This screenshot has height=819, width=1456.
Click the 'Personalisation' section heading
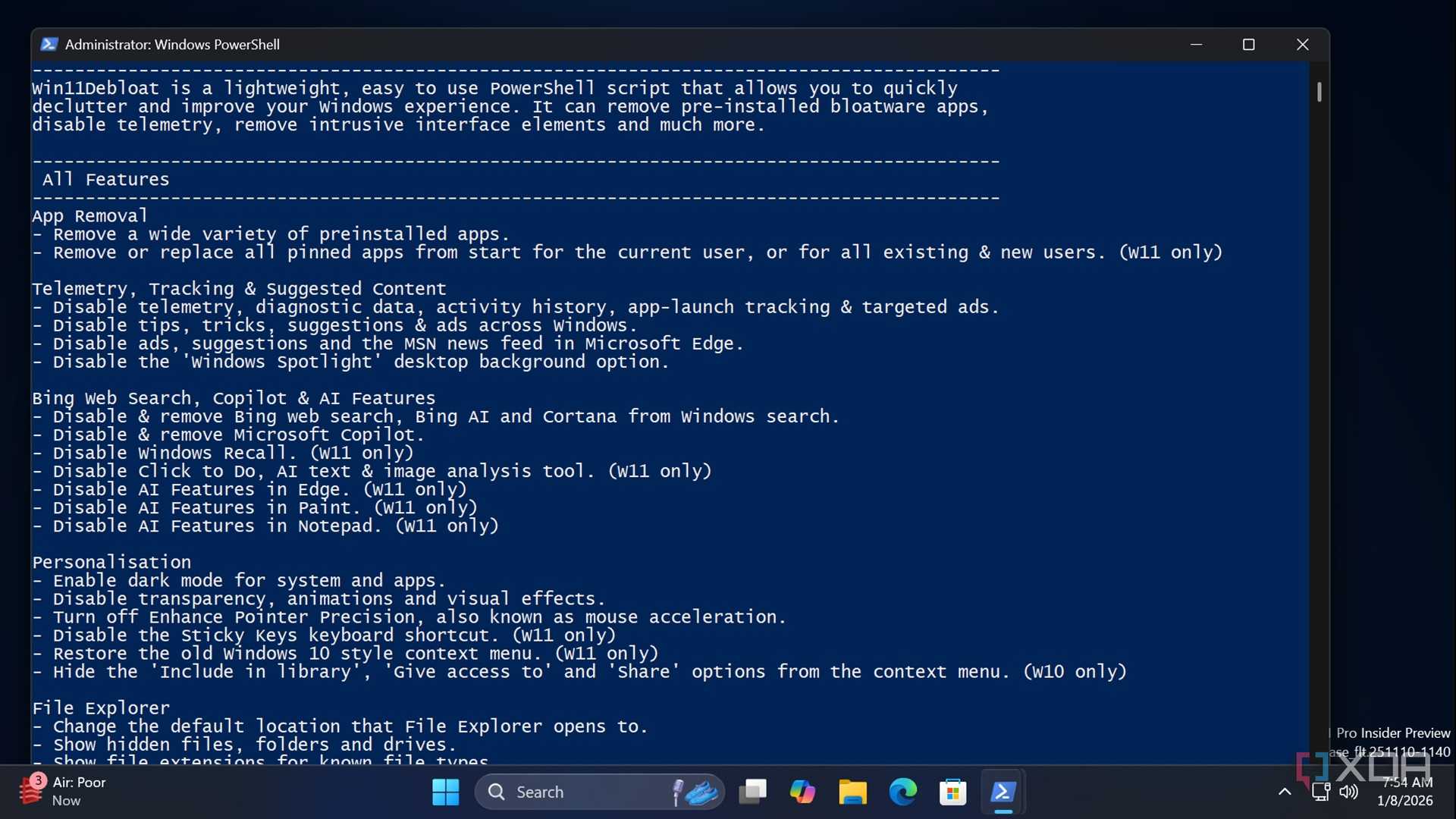point(111,562)
